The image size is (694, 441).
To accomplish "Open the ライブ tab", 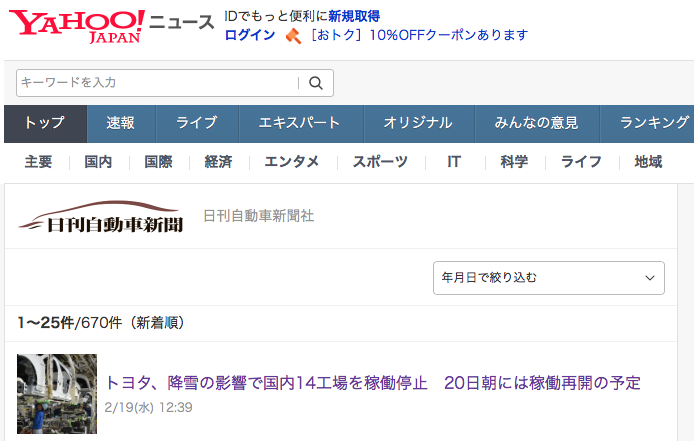I will point(196,123).
